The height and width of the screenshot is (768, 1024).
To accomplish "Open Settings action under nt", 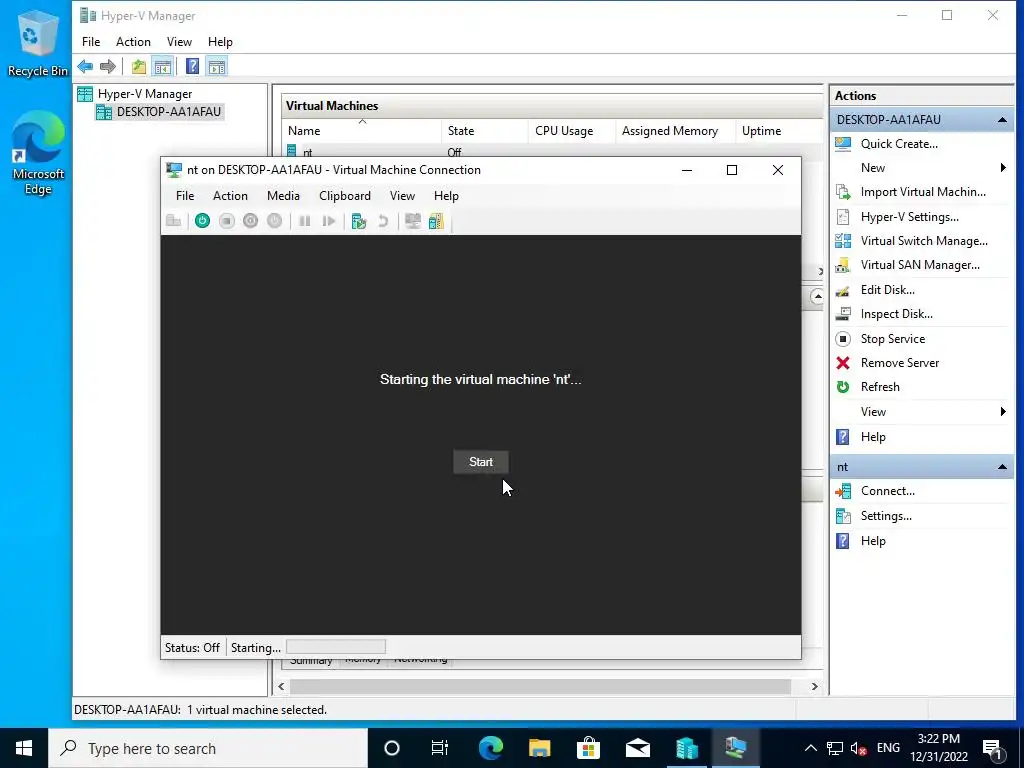I will tap(886, 516).
